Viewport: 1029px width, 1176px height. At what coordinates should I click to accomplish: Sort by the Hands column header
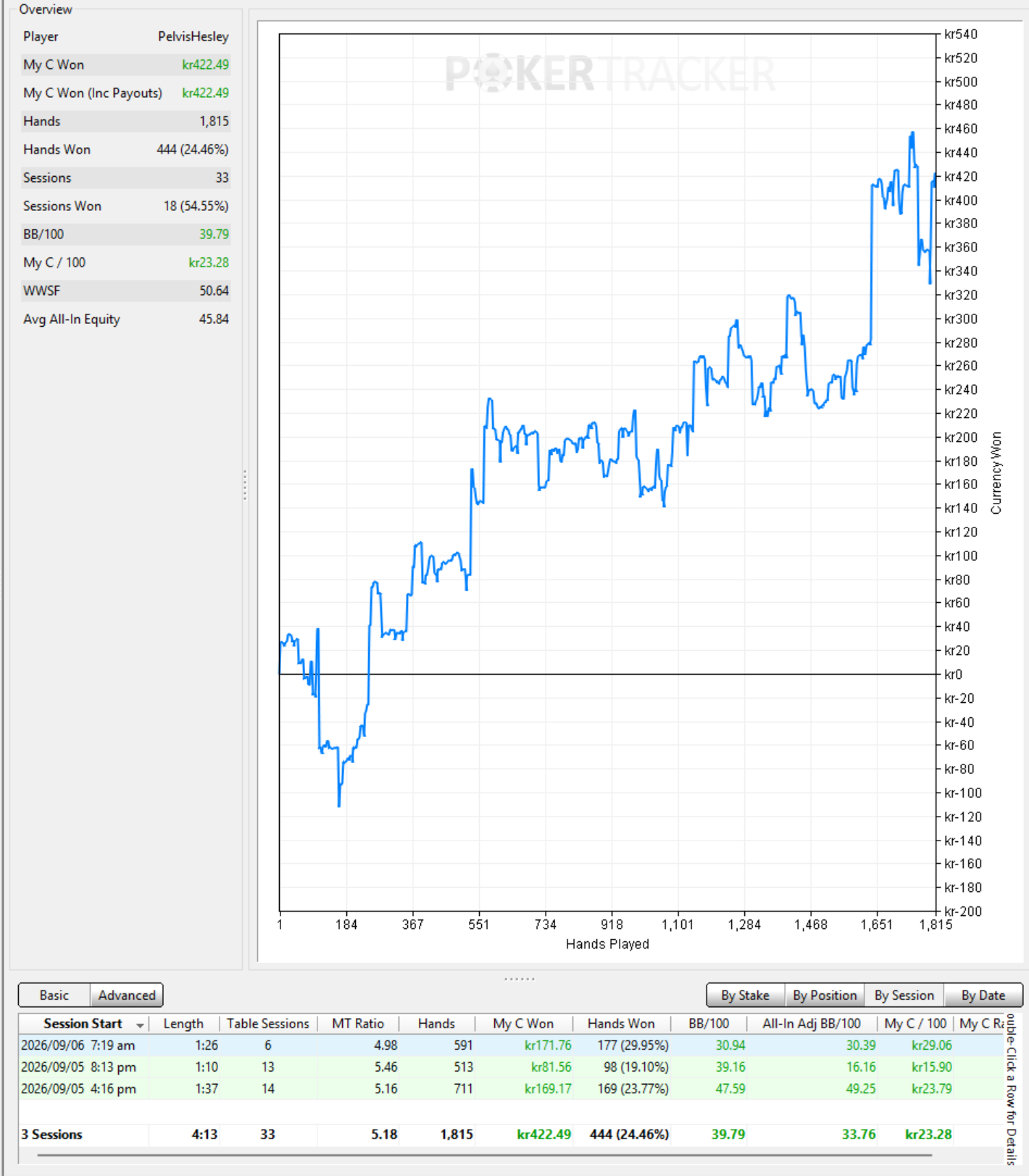tap(436, 1023)
